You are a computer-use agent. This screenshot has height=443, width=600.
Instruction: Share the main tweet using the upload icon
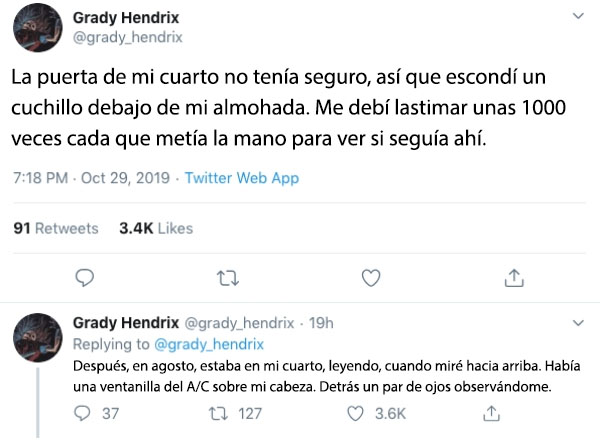click(x=514, y=278)
